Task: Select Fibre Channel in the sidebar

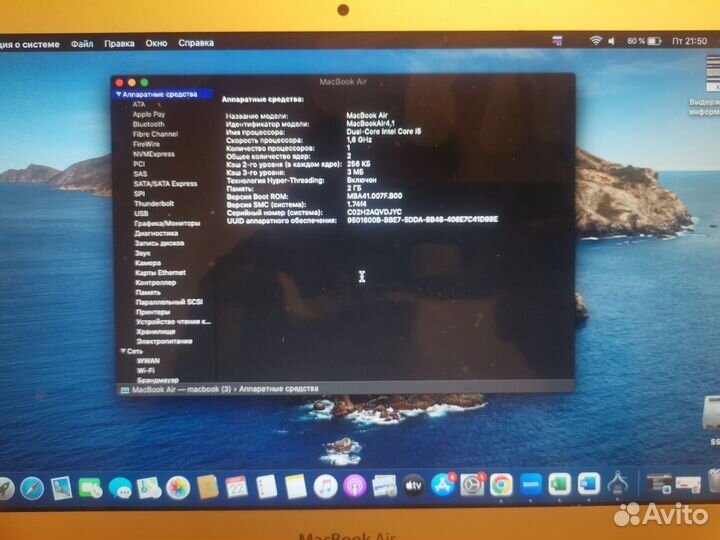Action: 155,134
